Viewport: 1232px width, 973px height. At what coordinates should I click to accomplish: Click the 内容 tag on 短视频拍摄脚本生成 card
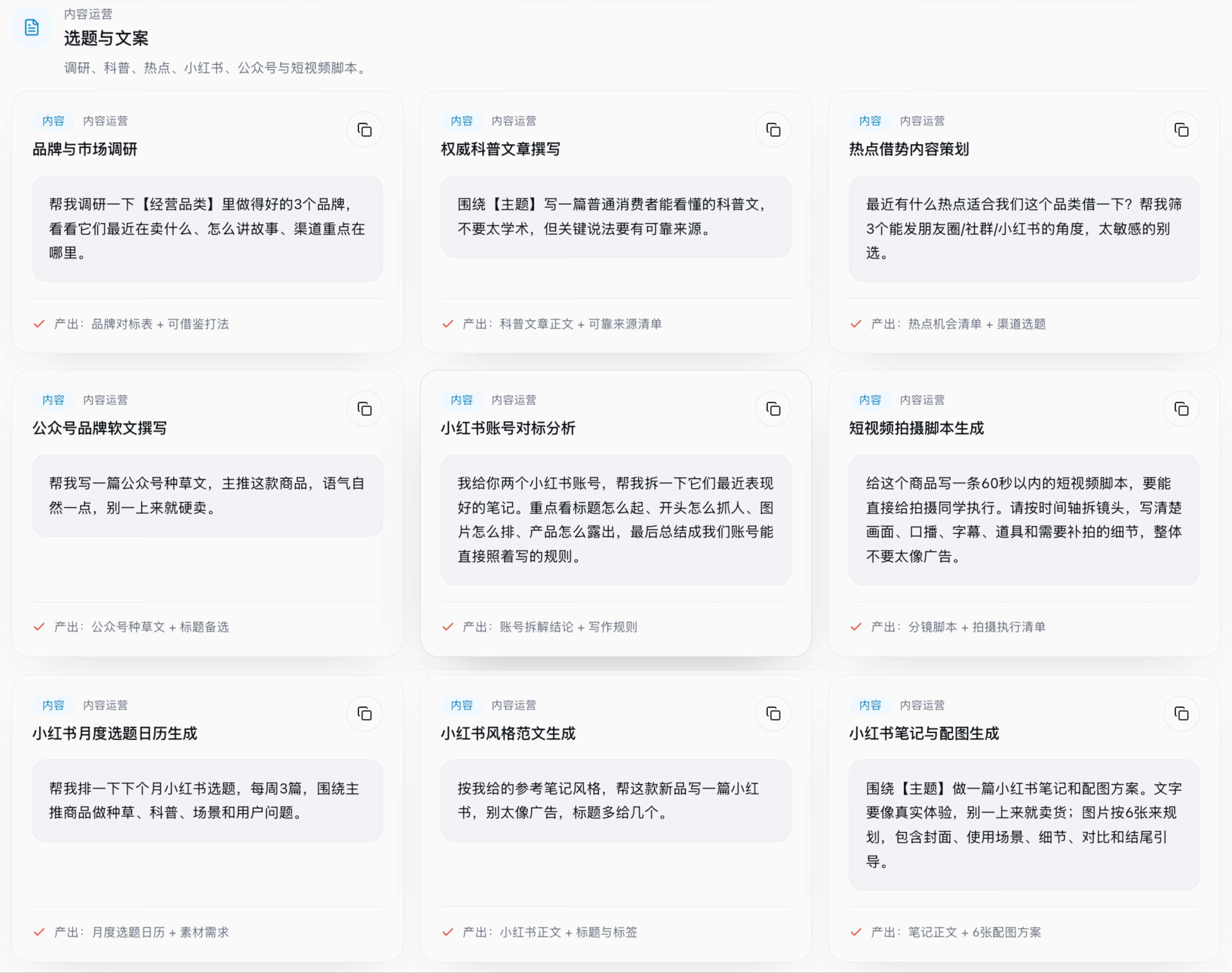(x=870, y=400)
